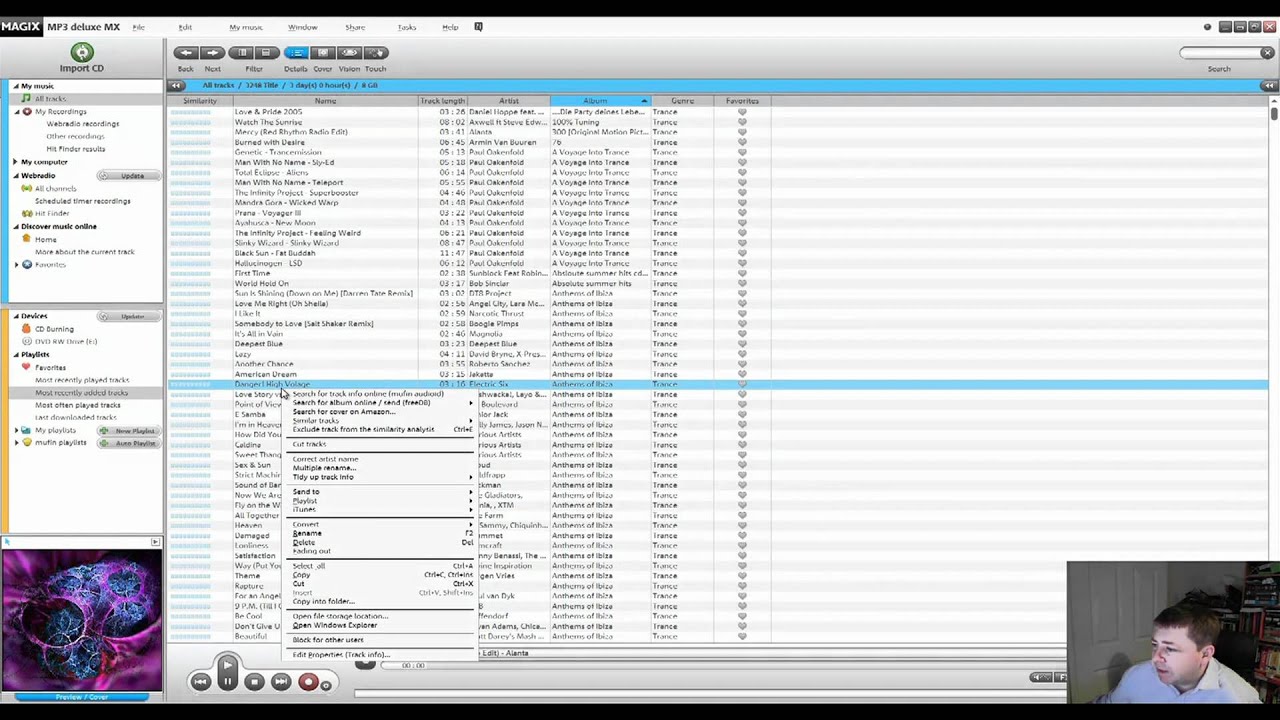Click the Play button in the player

click(x=227, y=665)
